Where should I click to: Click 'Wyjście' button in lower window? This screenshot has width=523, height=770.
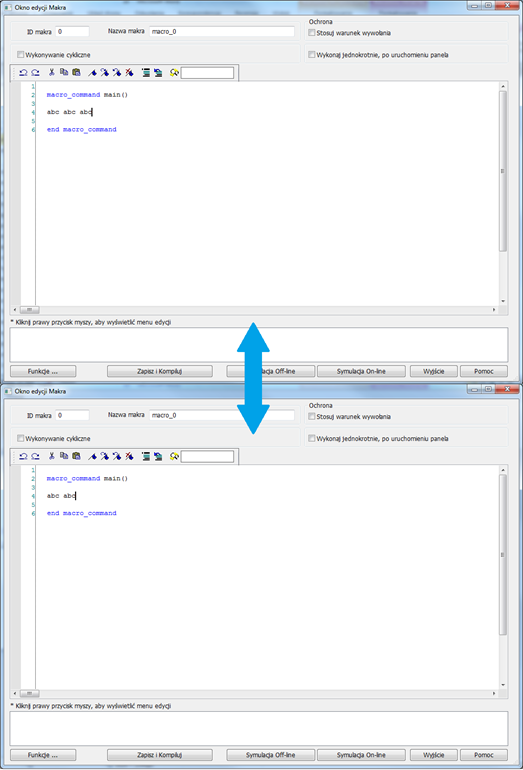click(x=434, y=755)
